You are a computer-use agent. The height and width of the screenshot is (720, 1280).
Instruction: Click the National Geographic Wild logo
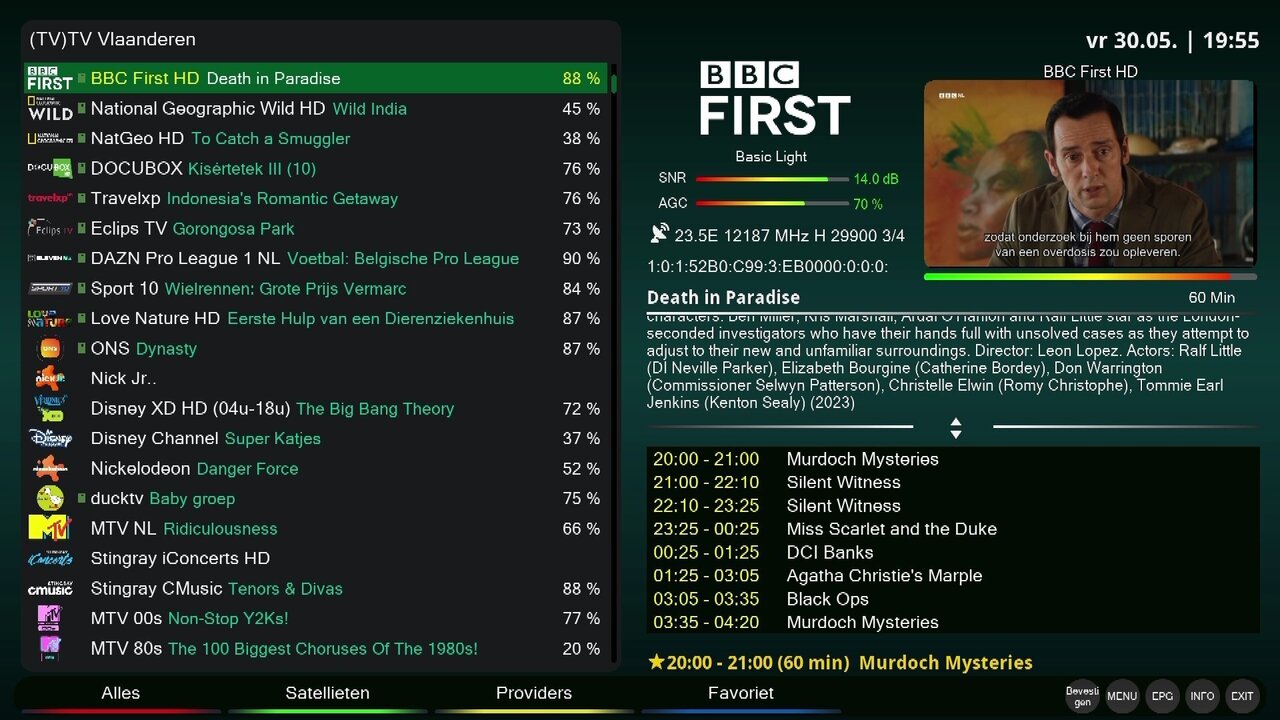[x=49, y=108]
